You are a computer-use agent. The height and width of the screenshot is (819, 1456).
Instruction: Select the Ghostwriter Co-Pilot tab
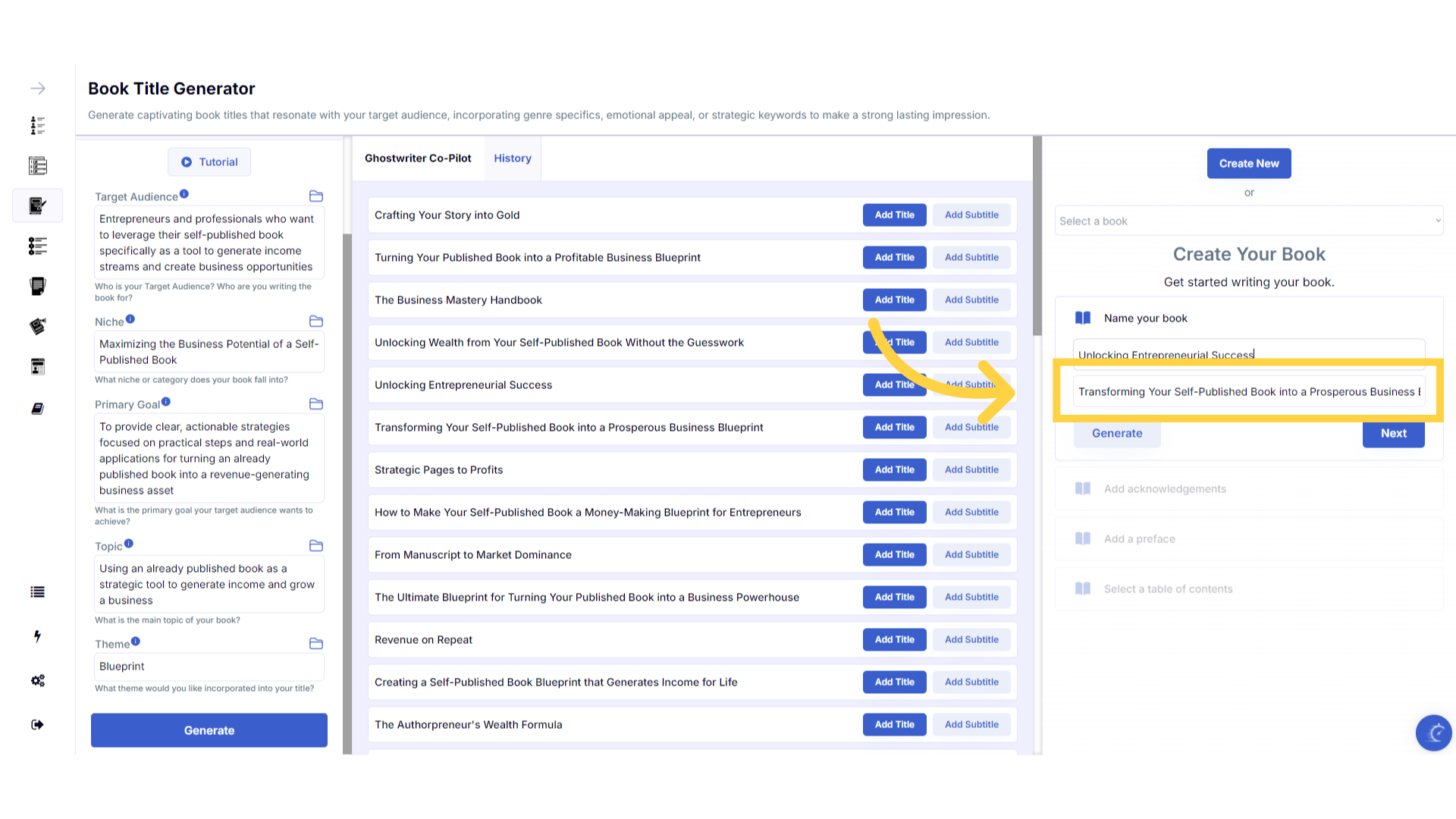tap(418, 158)
